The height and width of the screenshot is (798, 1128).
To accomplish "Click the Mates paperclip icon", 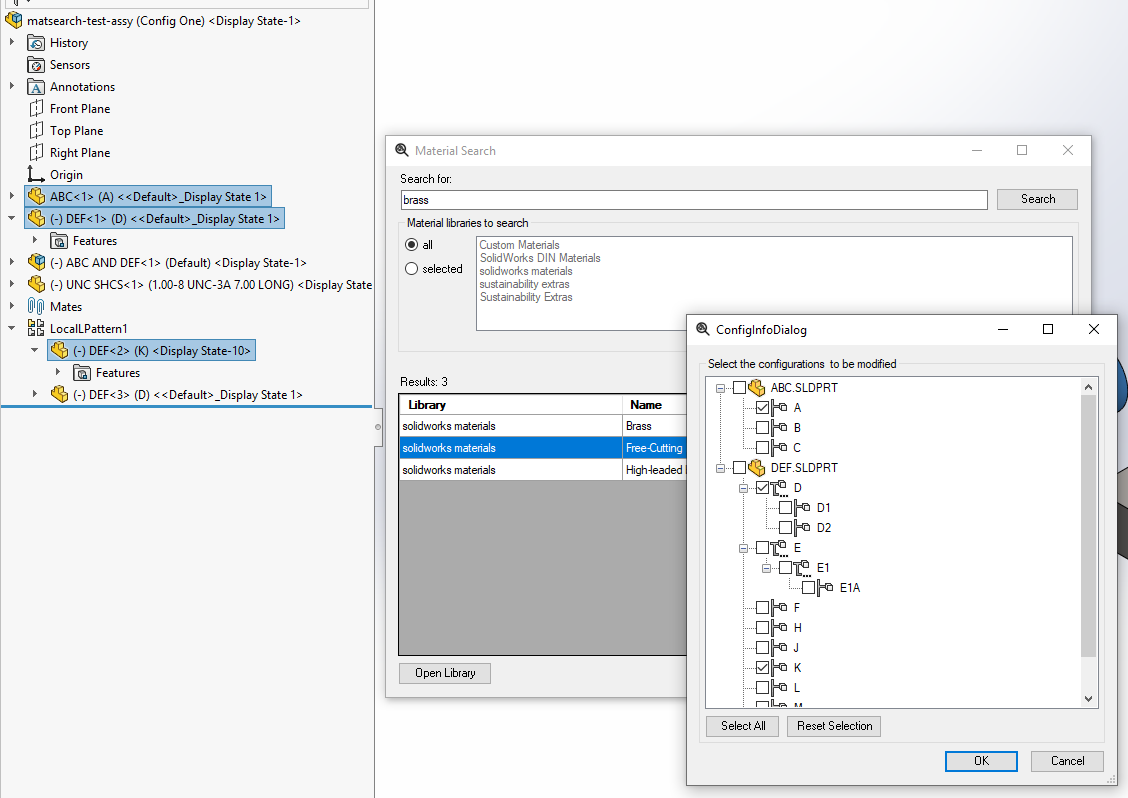I will tap(36, 307).
